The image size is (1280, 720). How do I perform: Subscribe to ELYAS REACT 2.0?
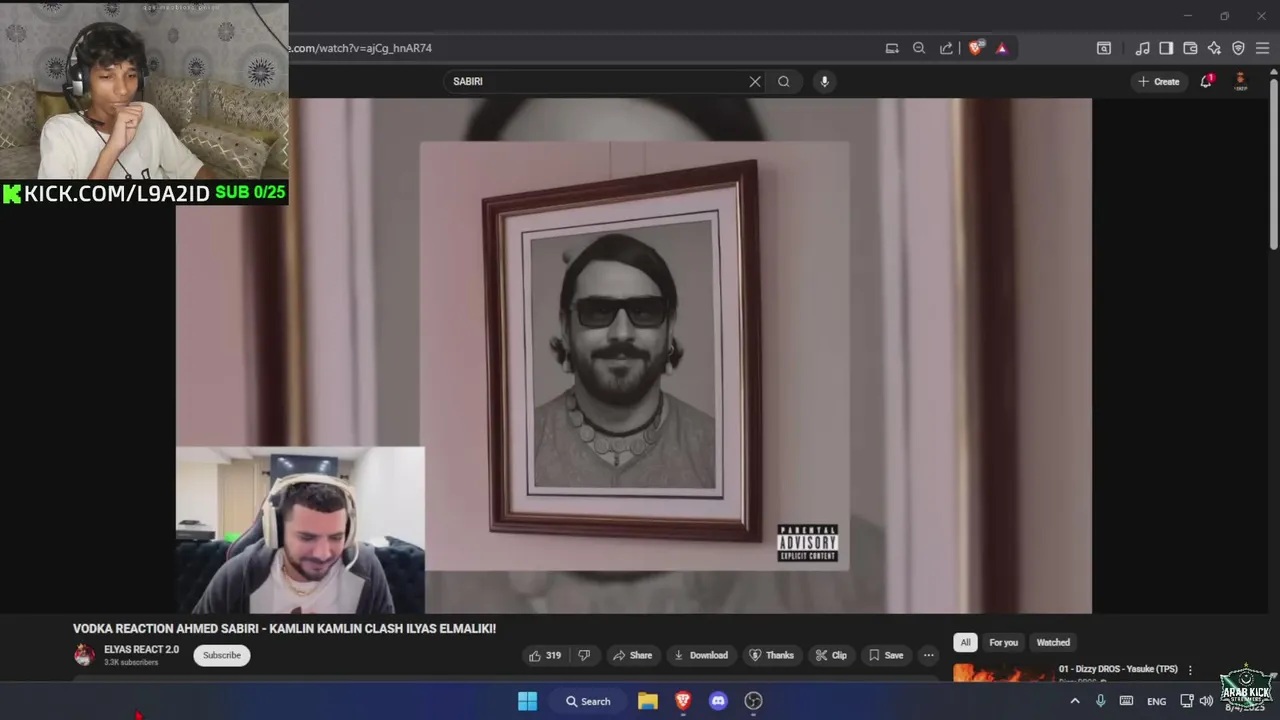tap(222, 655)
